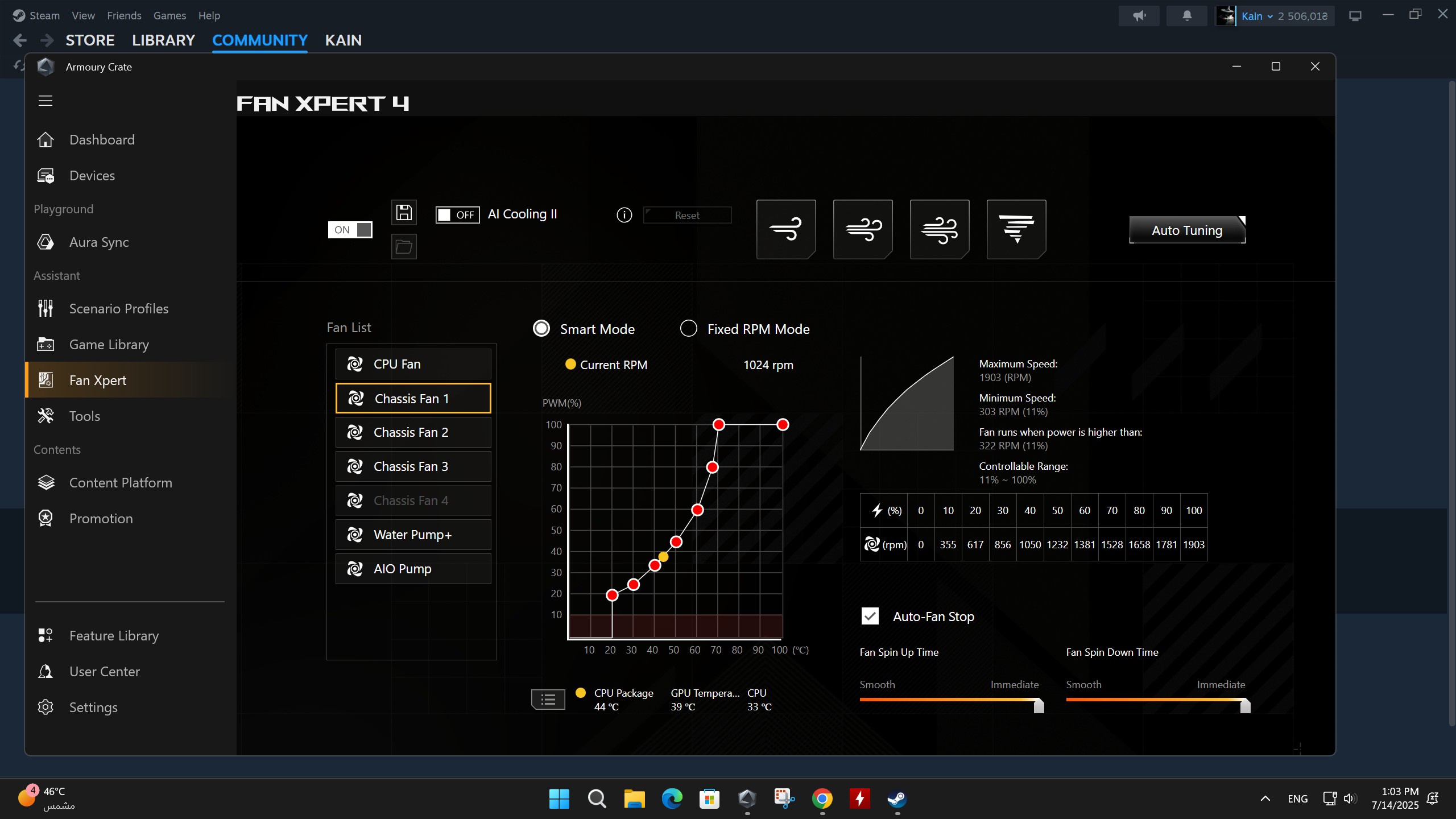Image resolution: width=1456 pixels, height=819 pixels.
Task: Open Snipping Tool from taskbar
Action: pyautogui.click(x=785, y=799)
